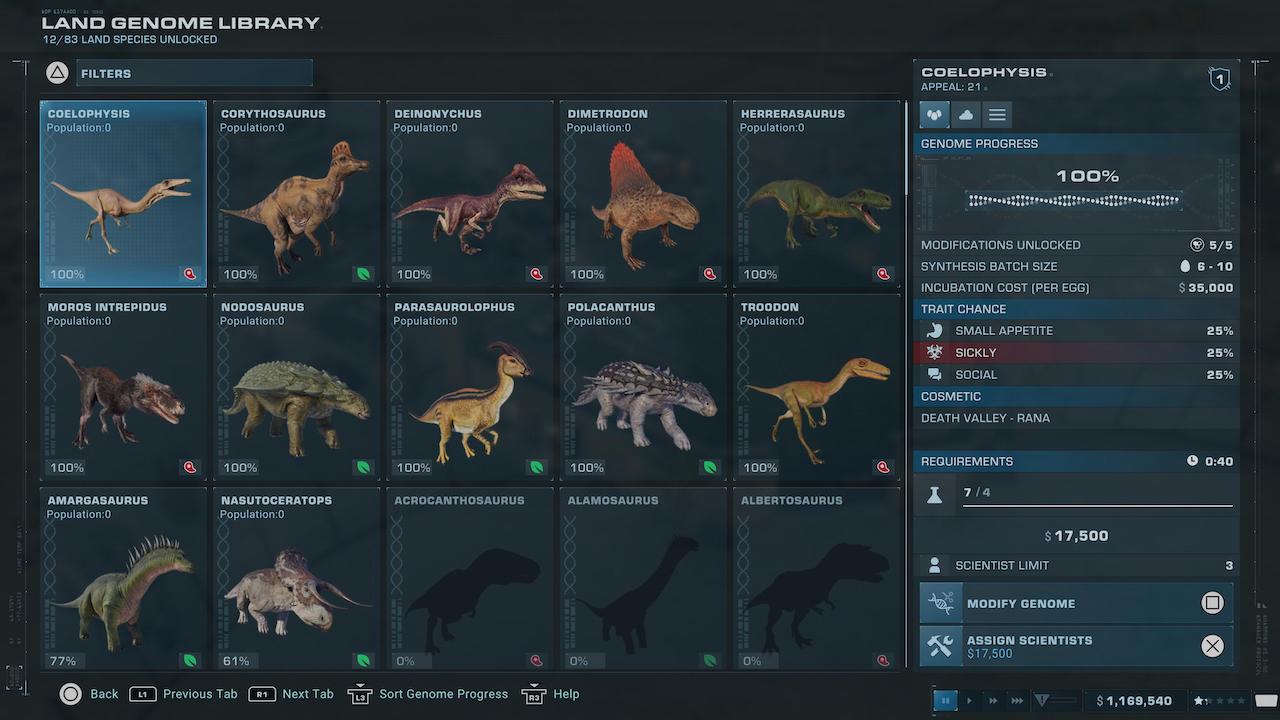
Task: Select the eggs tab in Coelophysis panel
Action: pos(935,115)
